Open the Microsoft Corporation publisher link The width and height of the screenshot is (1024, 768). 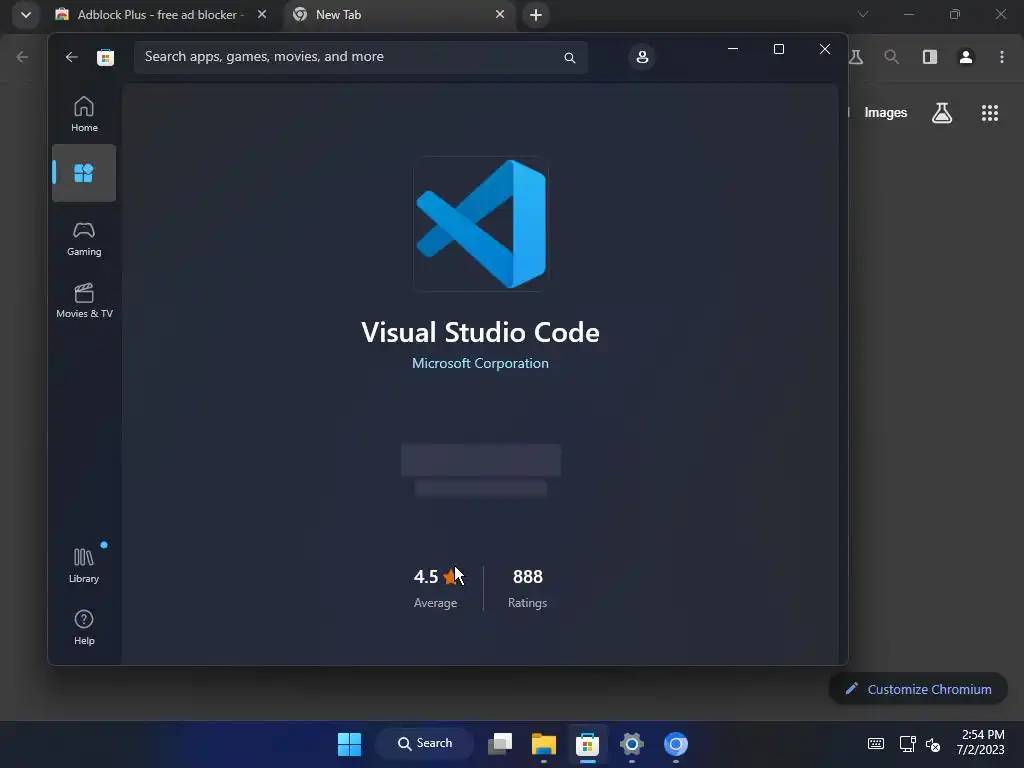click(480, 363)
